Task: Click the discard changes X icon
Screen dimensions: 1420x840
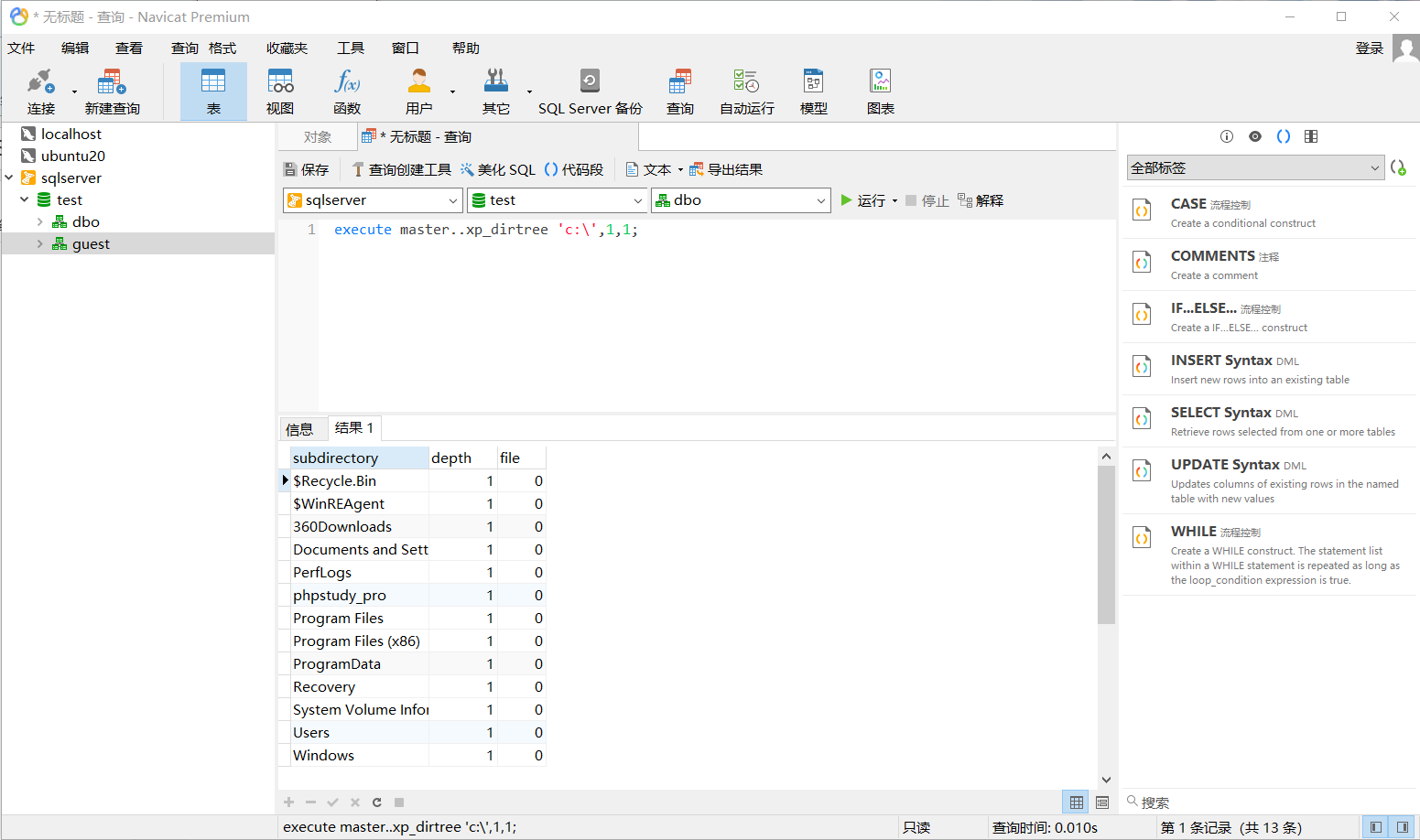Action: (x=355, y=802)
